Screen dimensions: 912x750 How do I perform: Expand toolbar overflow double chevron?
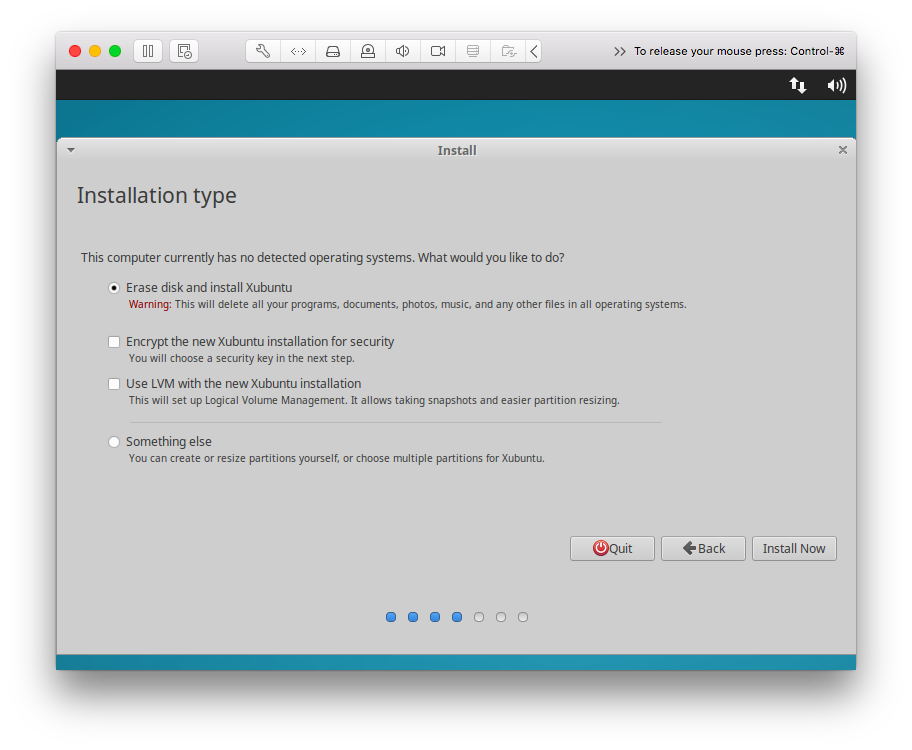[x=620, y=51]
